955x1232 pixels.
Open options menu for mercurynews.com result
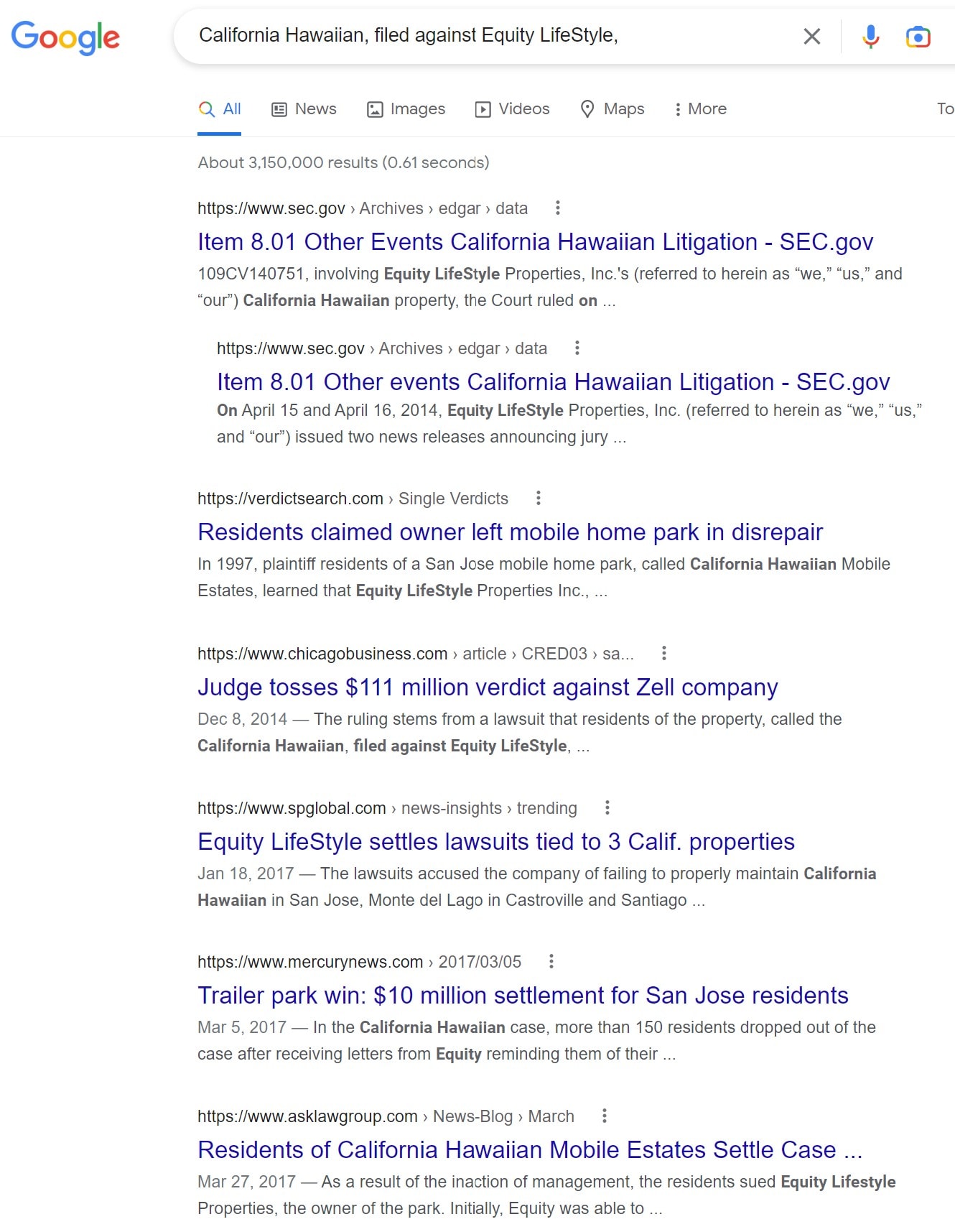[551, 961]
